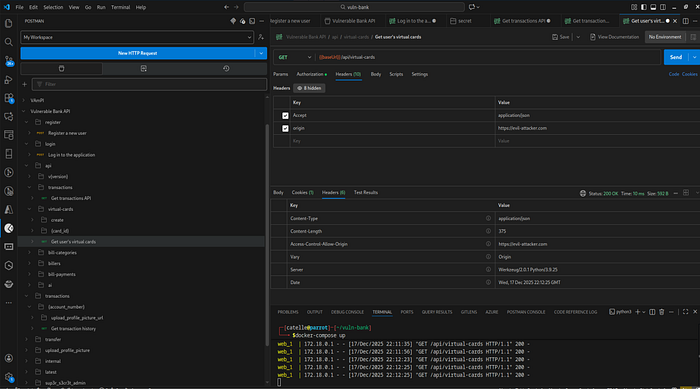Maximize the terminal panel size
Viewport: 700px width, 389px height.
(685, 312)
